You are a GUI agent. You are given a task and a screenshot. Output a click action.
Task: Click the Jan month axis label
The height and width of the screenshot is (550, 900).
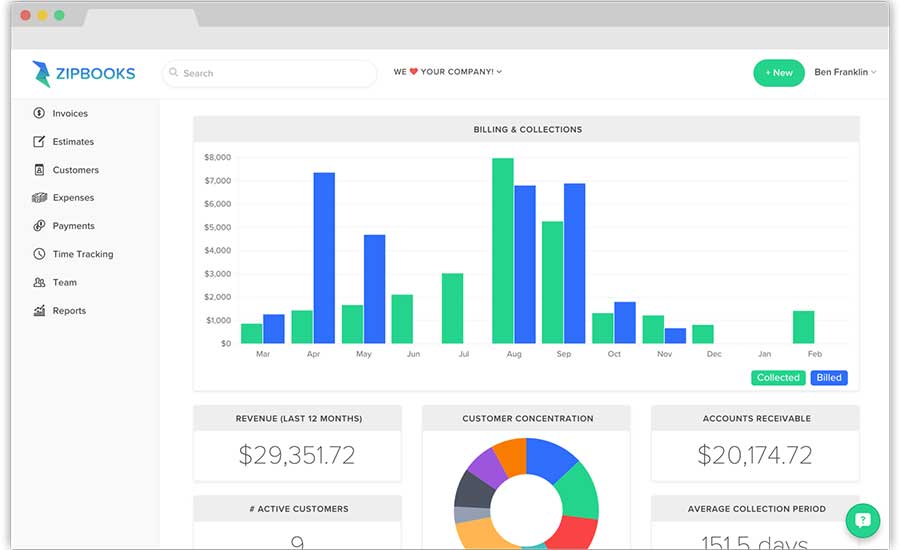point(765,354)
